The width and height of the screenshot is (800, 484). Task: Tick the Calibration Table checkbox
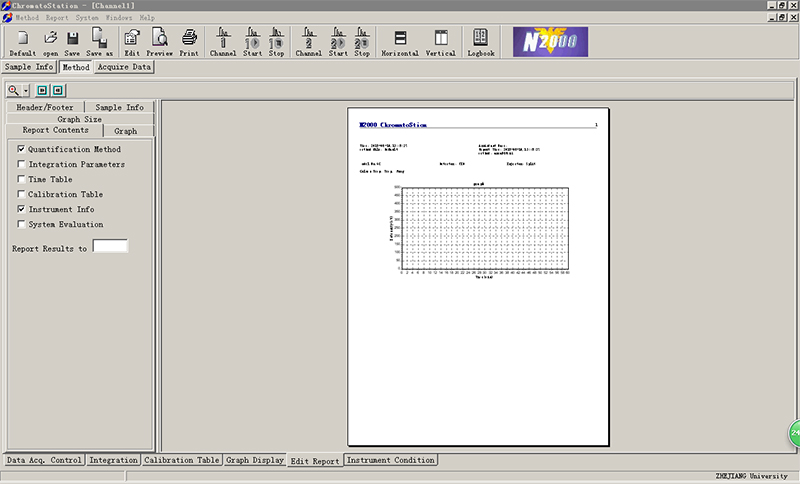tap(21, 194)
